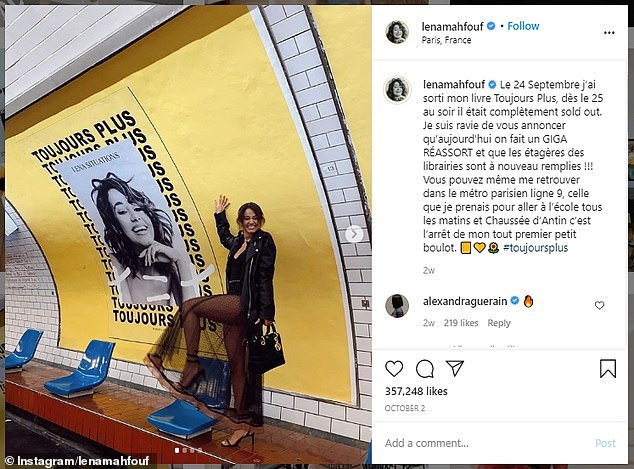Open alexandraguerain's profile from the comment
Viewport: 634px width, 469px height.
click(x=465, y=301)
